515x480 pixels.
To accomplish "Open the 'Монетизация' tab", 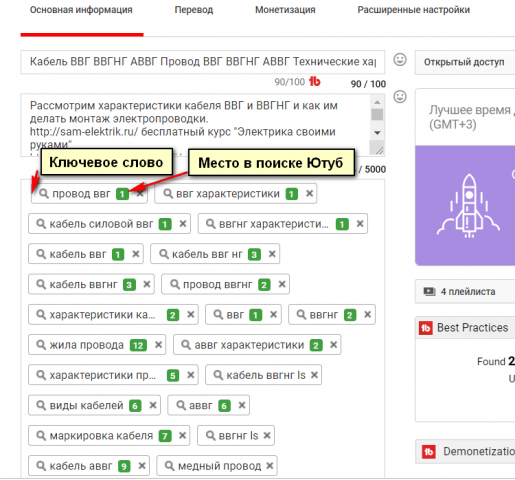I will 285,10.
